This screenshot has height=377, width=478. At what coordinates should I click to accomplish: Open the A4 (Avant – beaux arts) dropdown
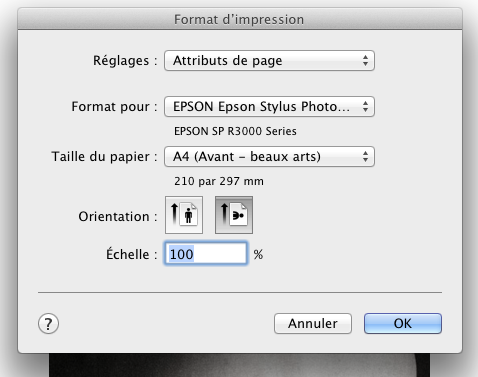click(x=269, y=156)
